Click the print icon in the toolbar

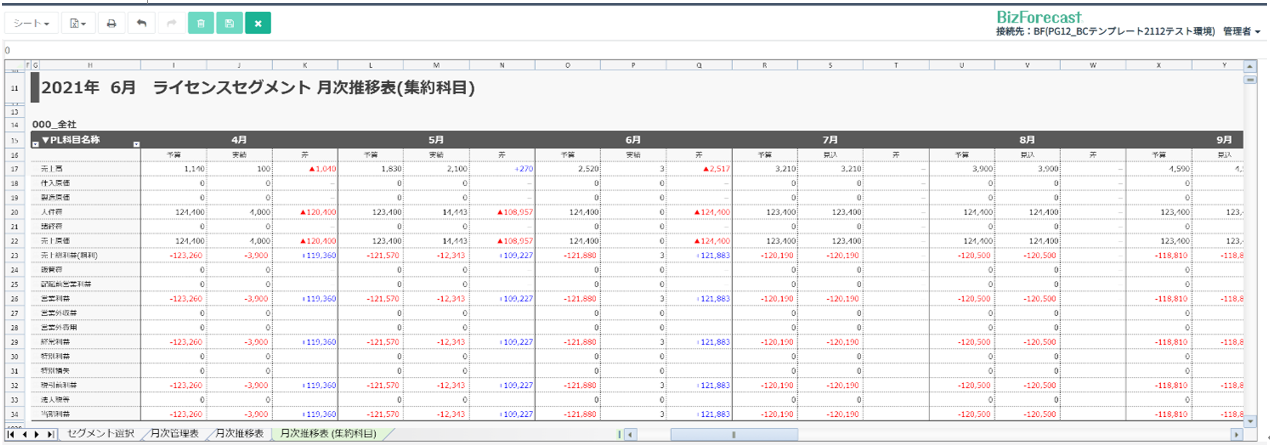[x=112, y=23]
